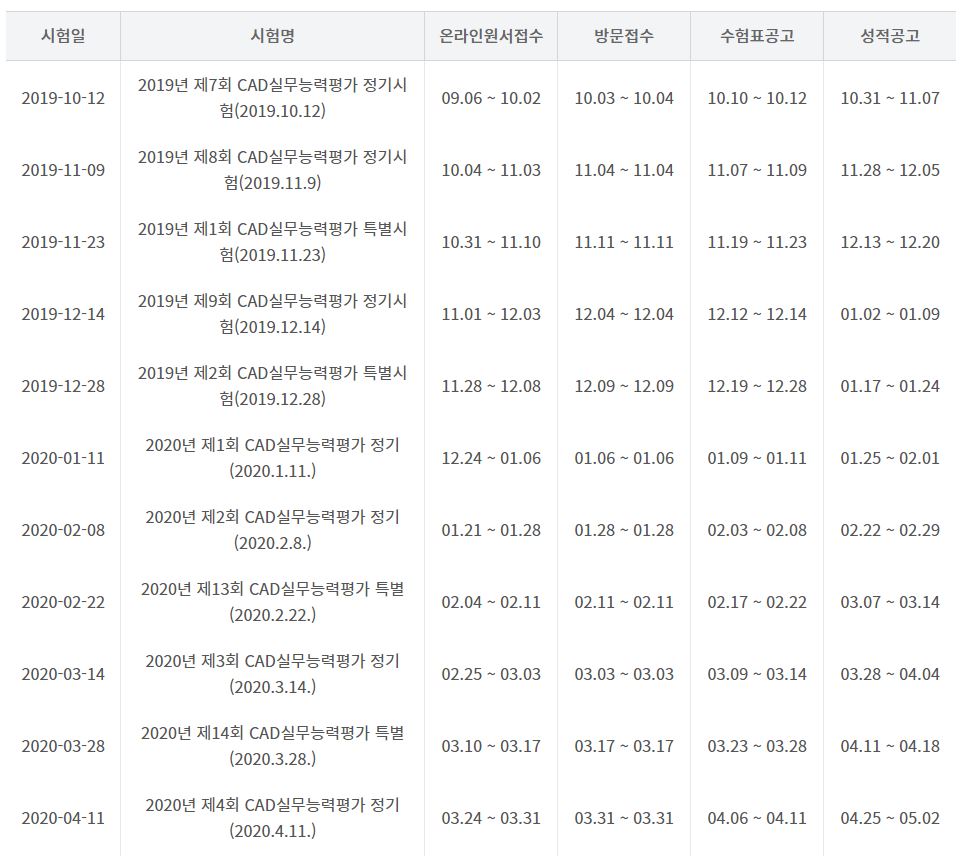Open 2020년 제1회 CAD실무능력평가 정기 entry
The width and height of the screenshot is (969, 856).
click(273, 458)
